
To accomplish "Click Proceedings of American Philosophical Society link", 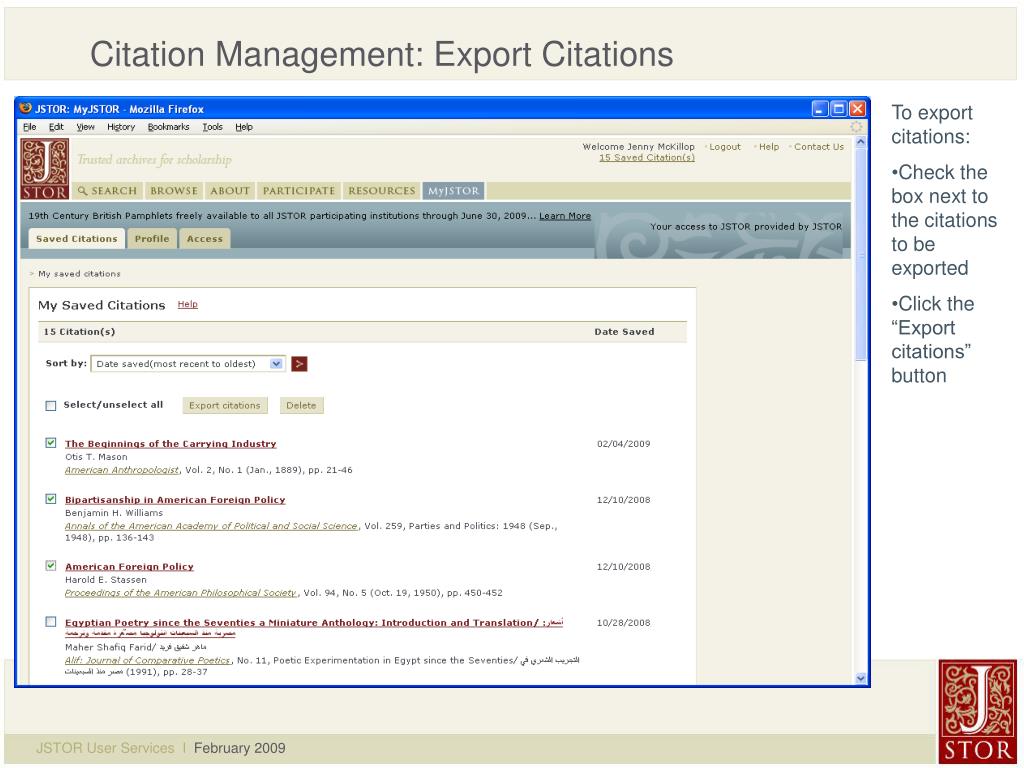I will (x=181, y=592).
